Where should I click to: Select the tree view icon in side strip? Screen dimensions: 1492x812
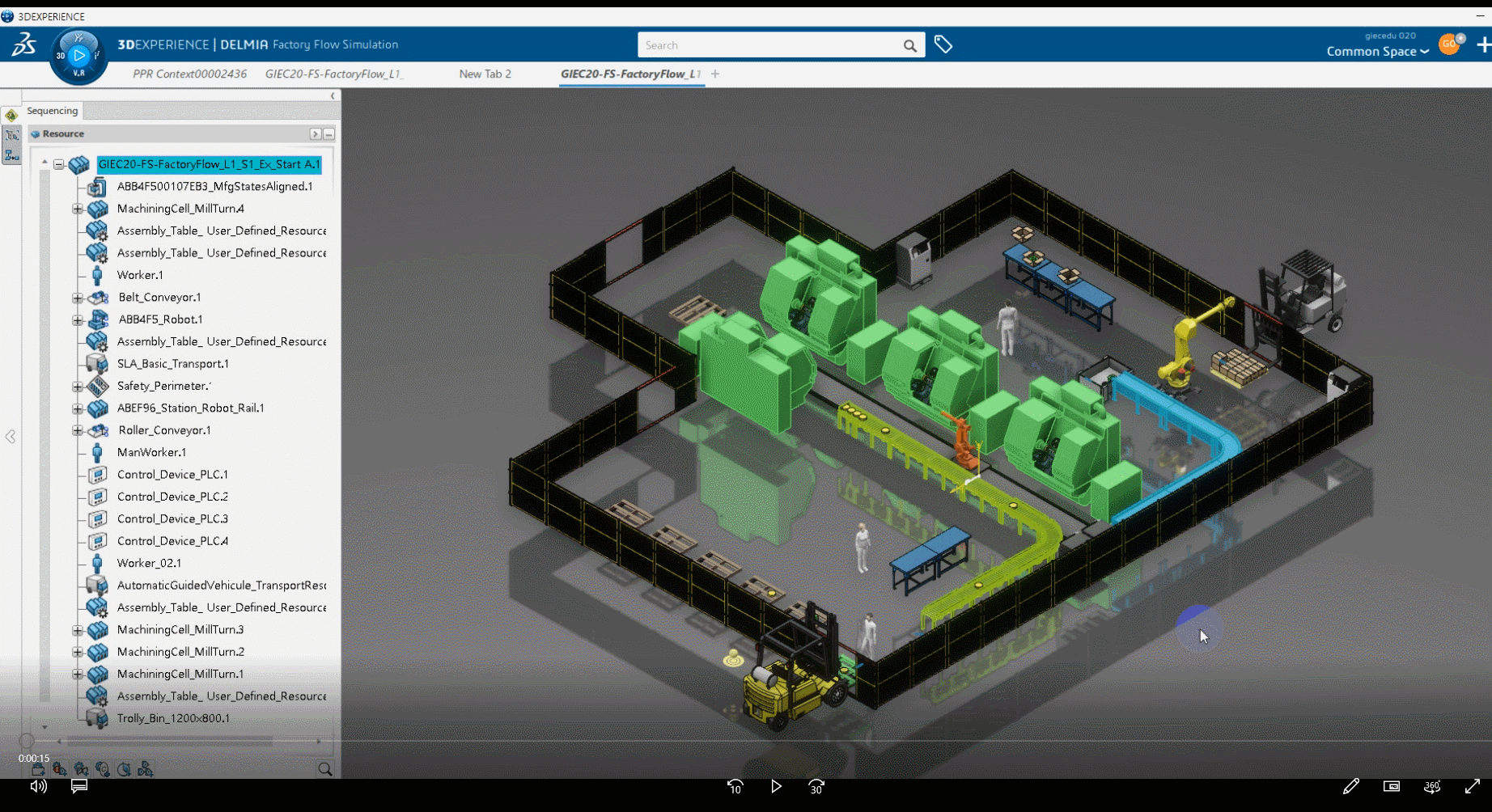pos(11,136)
